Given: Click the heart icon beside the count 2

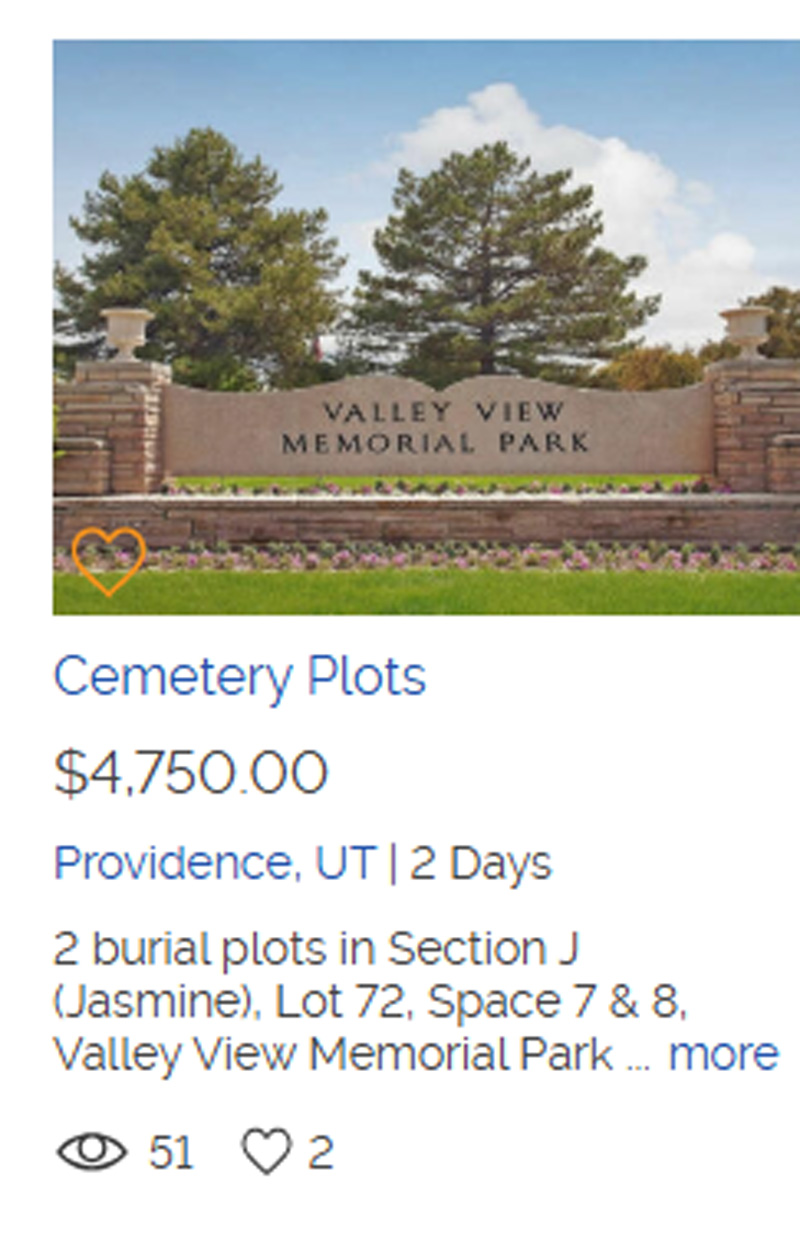Looking at the screenshot, I should pos(266,1153).
